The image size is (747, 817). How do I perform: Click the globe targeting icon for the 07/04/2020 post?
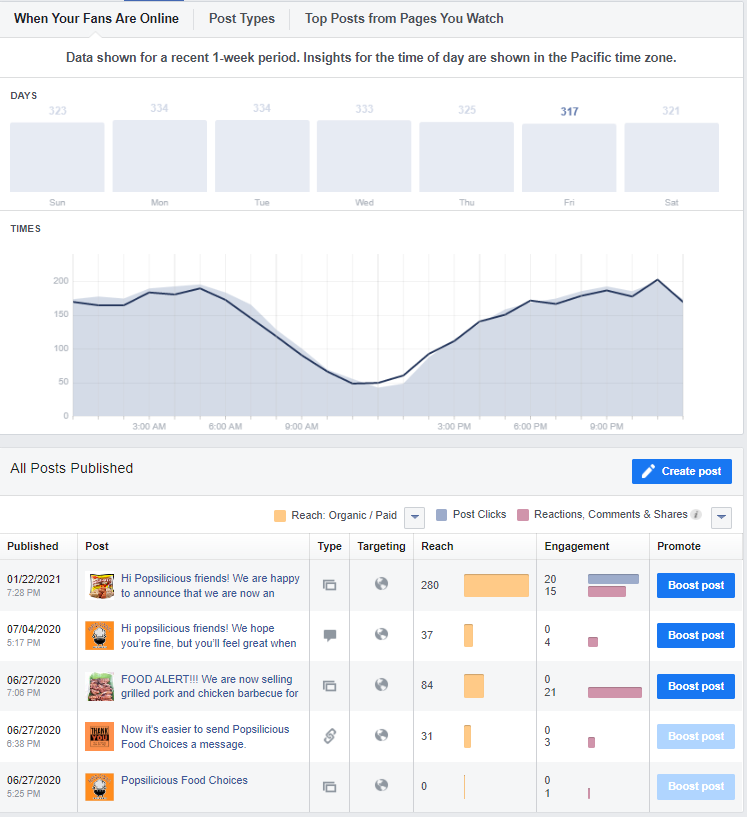tap(381, 635)
